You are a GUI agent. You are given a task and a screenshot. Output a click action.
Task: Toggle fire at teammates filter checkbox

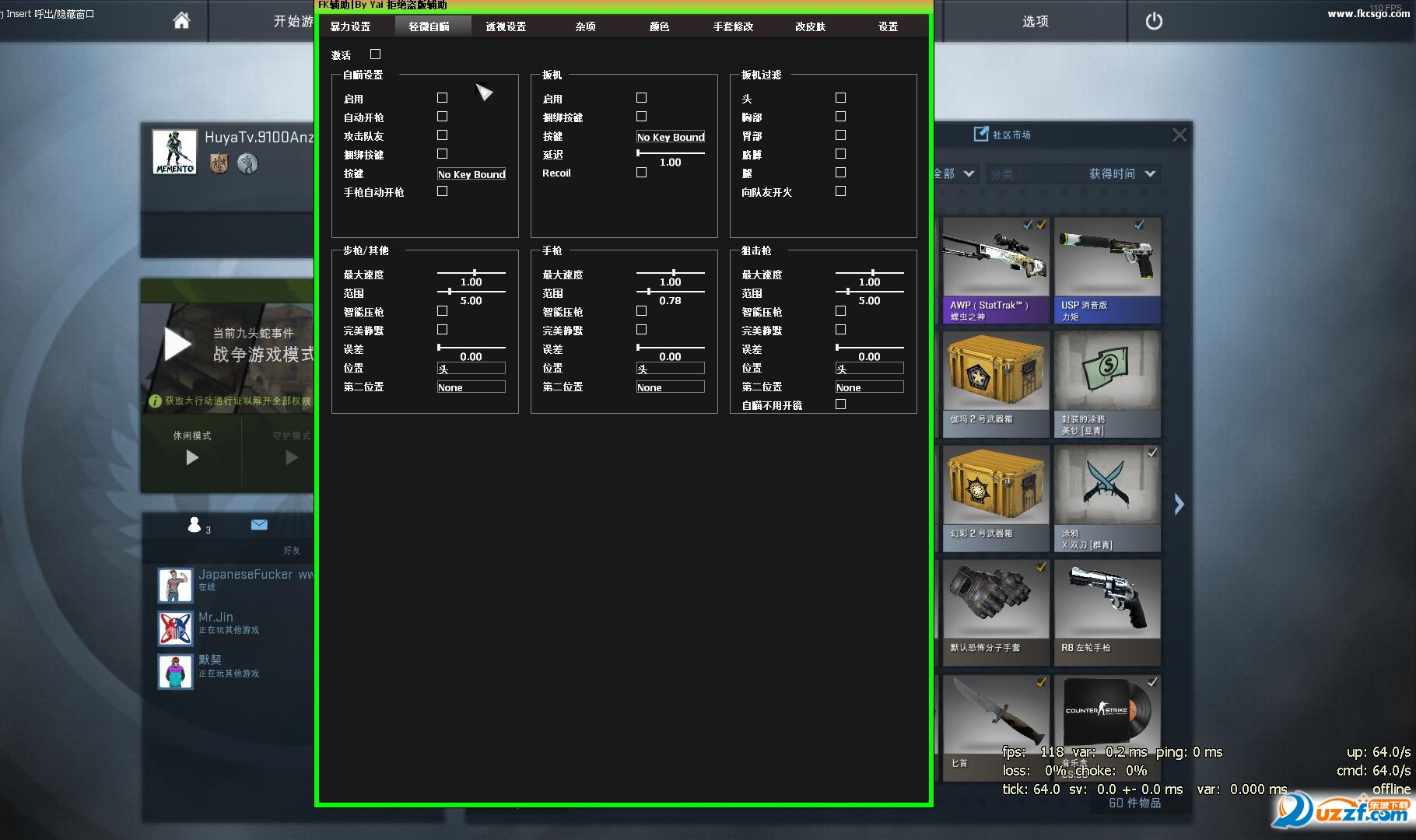[841, 191]
